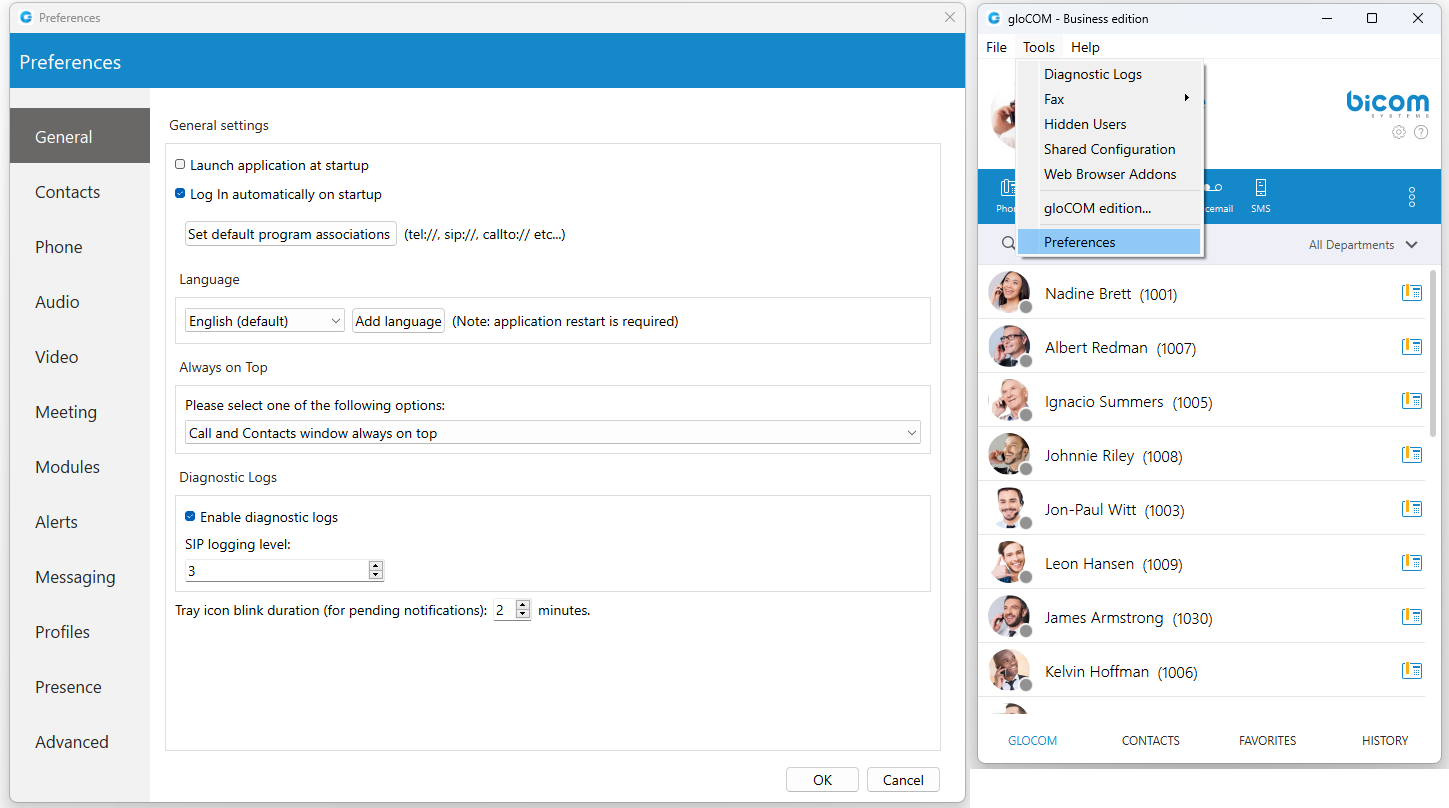Open the Tools menu in gloCOM

(1039, 47)
